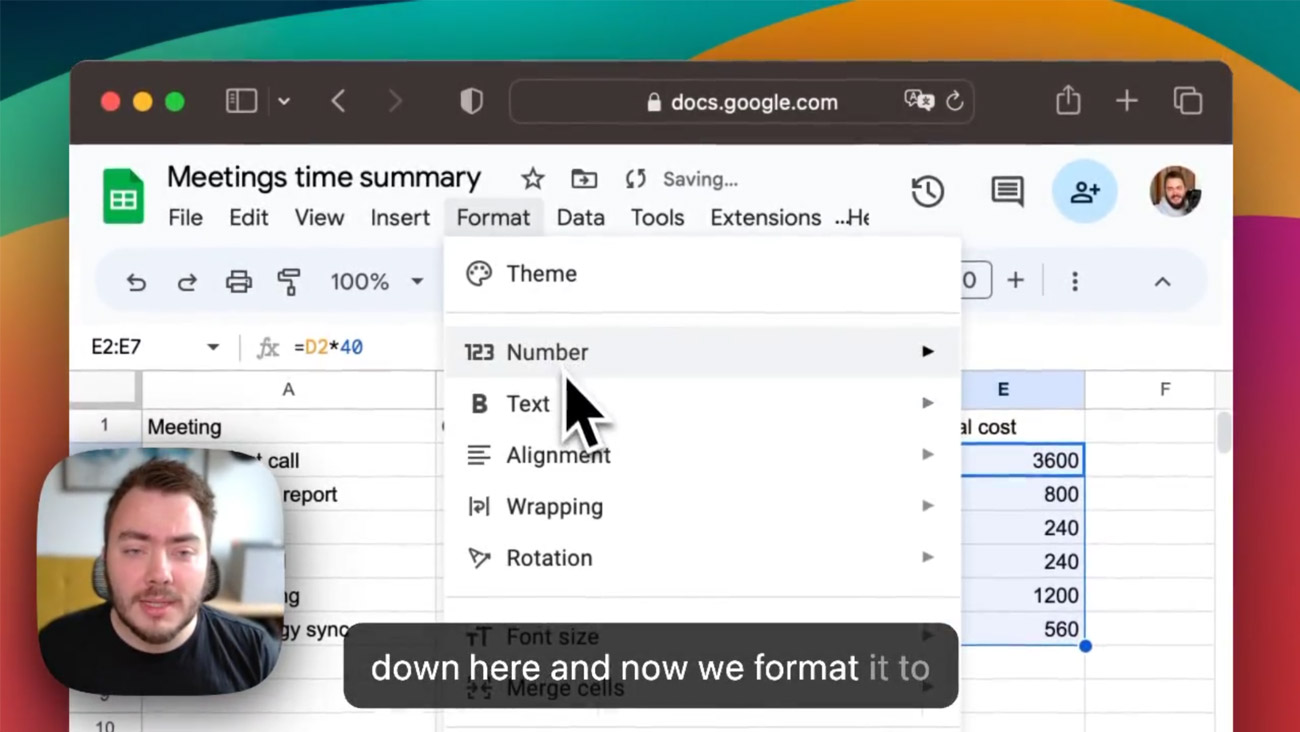Open the comments icon
This screenshot has height=732, width=1300.
(x=1007, y=191)
